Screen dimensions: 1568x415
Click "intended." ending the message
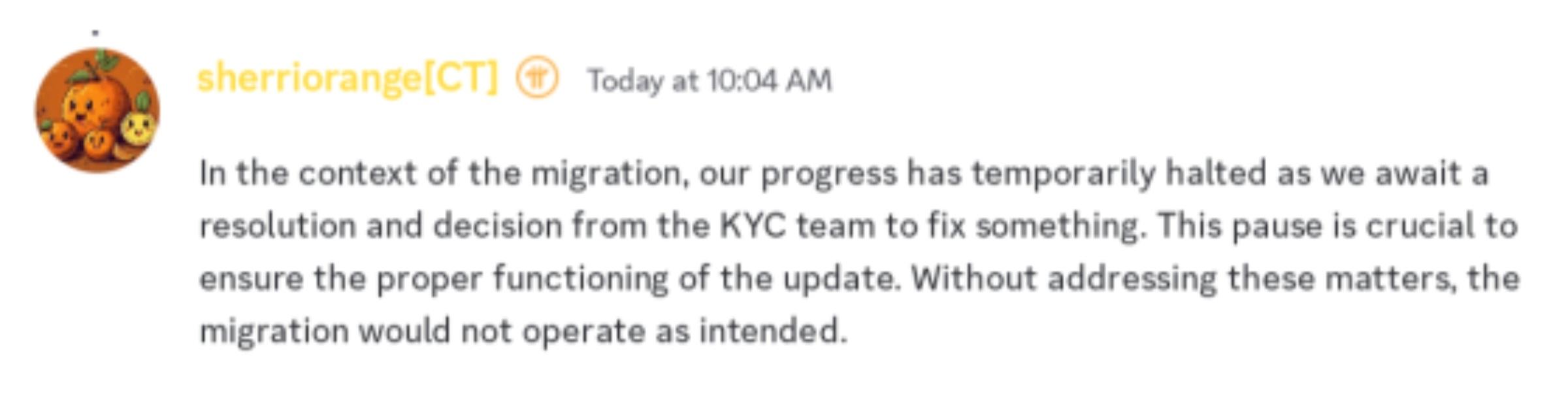click(773, 331)
